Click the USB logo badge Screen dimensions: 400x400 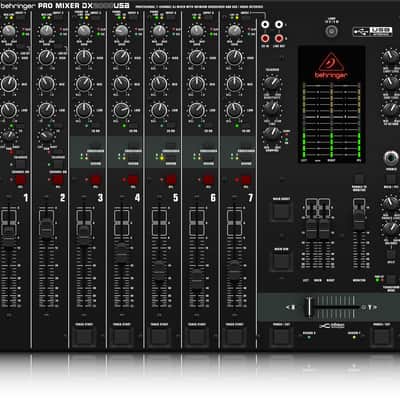pos(372,32)
